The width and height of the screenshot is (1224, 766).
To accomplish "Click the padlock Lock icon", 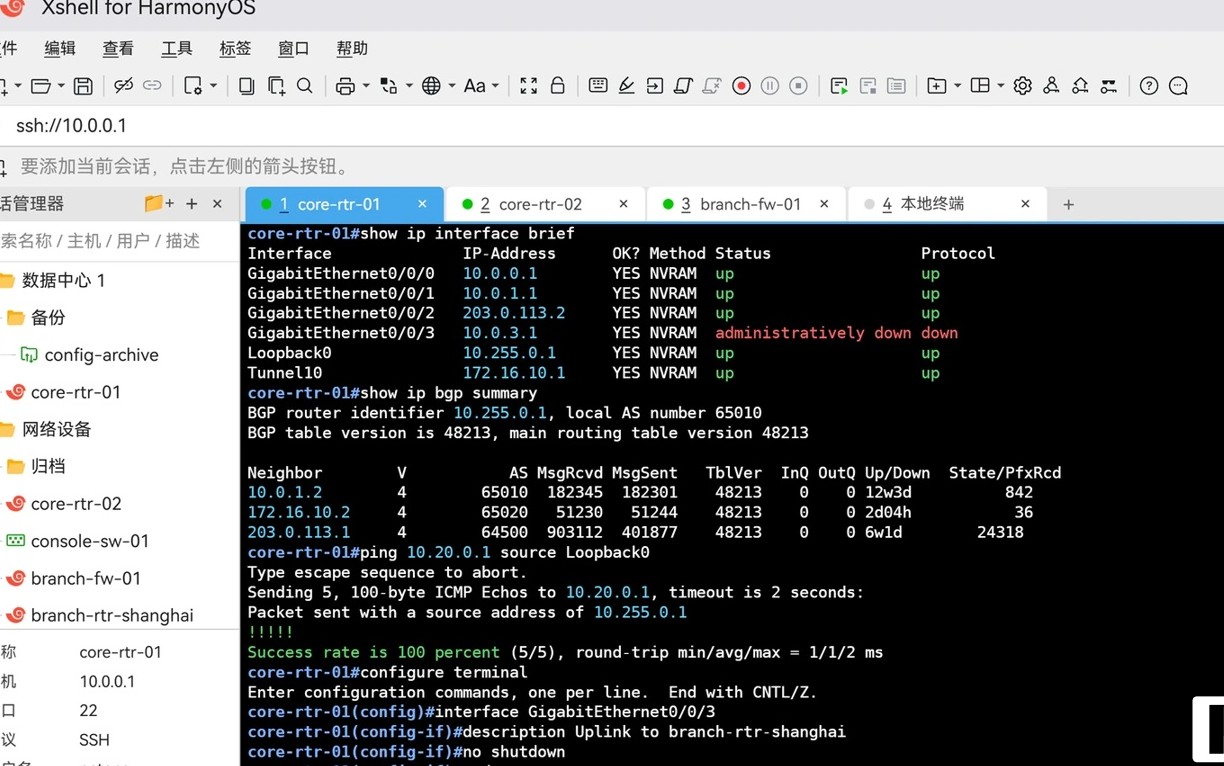I will click(558, 86).
